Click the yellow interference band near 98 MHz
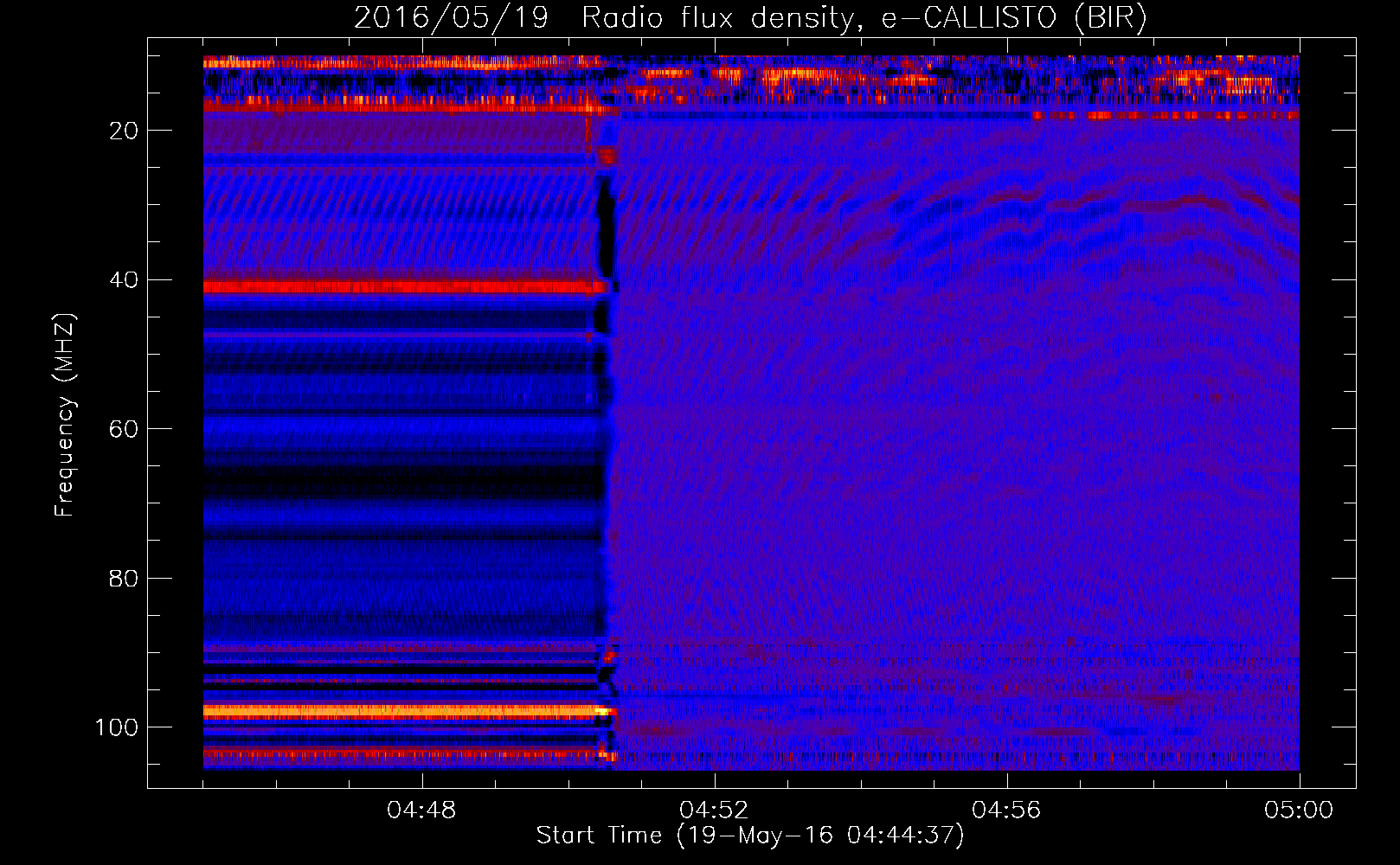 407,711
